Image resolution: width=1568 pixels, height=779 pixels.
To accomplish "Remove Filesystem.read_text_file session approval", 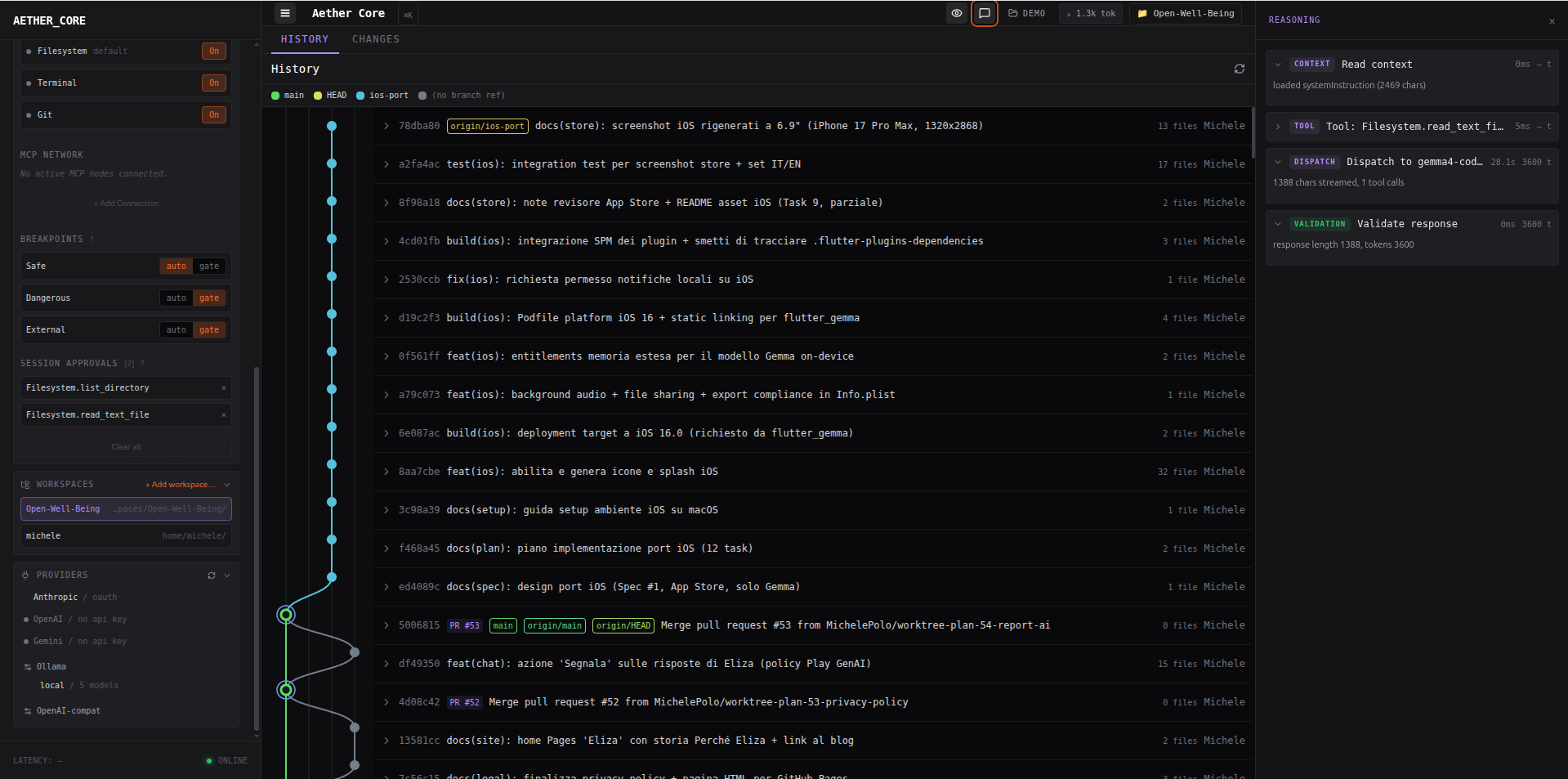I will (223, 415).
